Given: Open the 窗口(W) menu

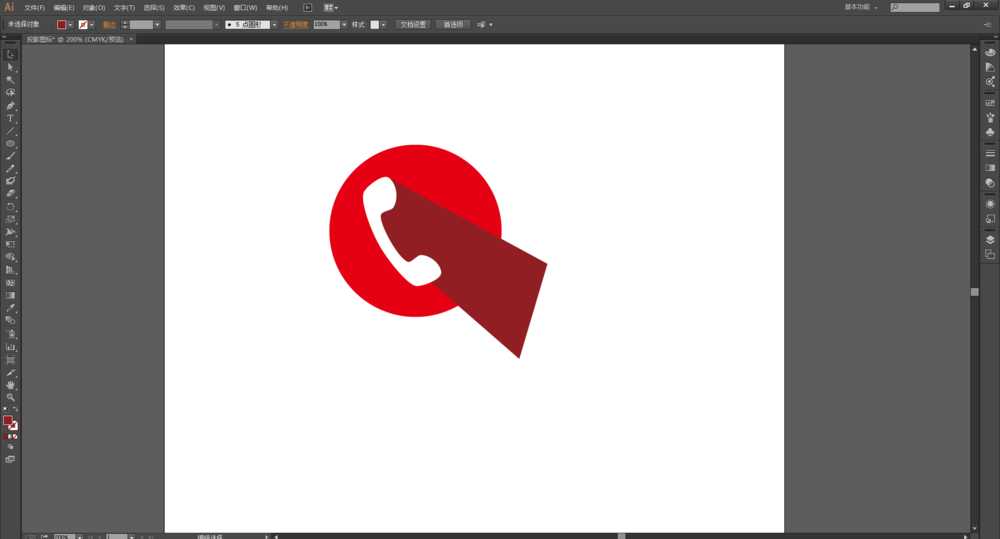Looking at the screenshot, I should pyautogui.click(x=245, y=7).
